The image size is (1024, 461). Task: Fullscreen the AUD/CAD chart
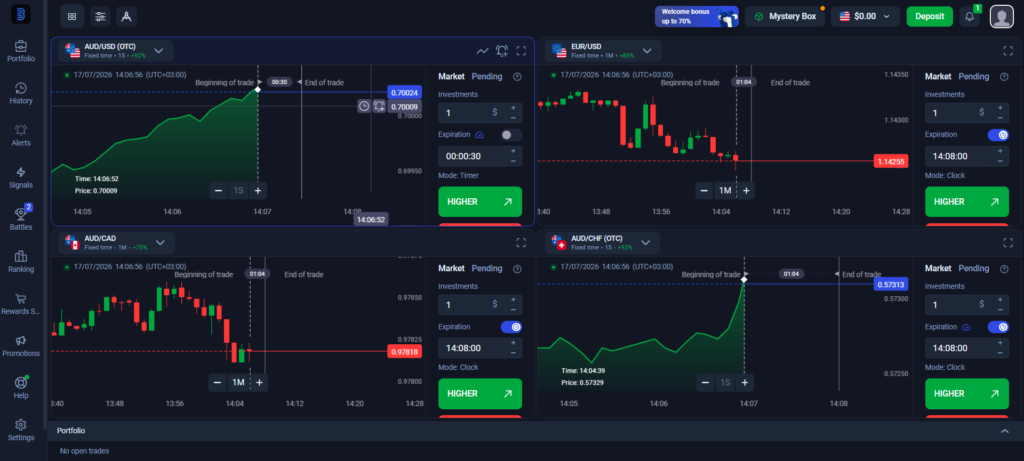click(521, 243)
